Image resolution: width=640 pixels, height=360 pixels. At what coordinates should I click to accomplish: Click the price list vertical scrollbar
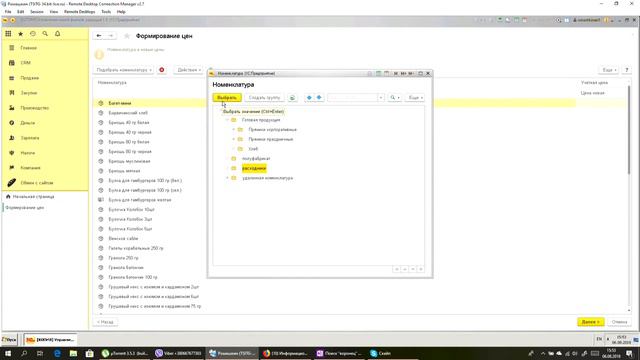click(x=629, y=131)
